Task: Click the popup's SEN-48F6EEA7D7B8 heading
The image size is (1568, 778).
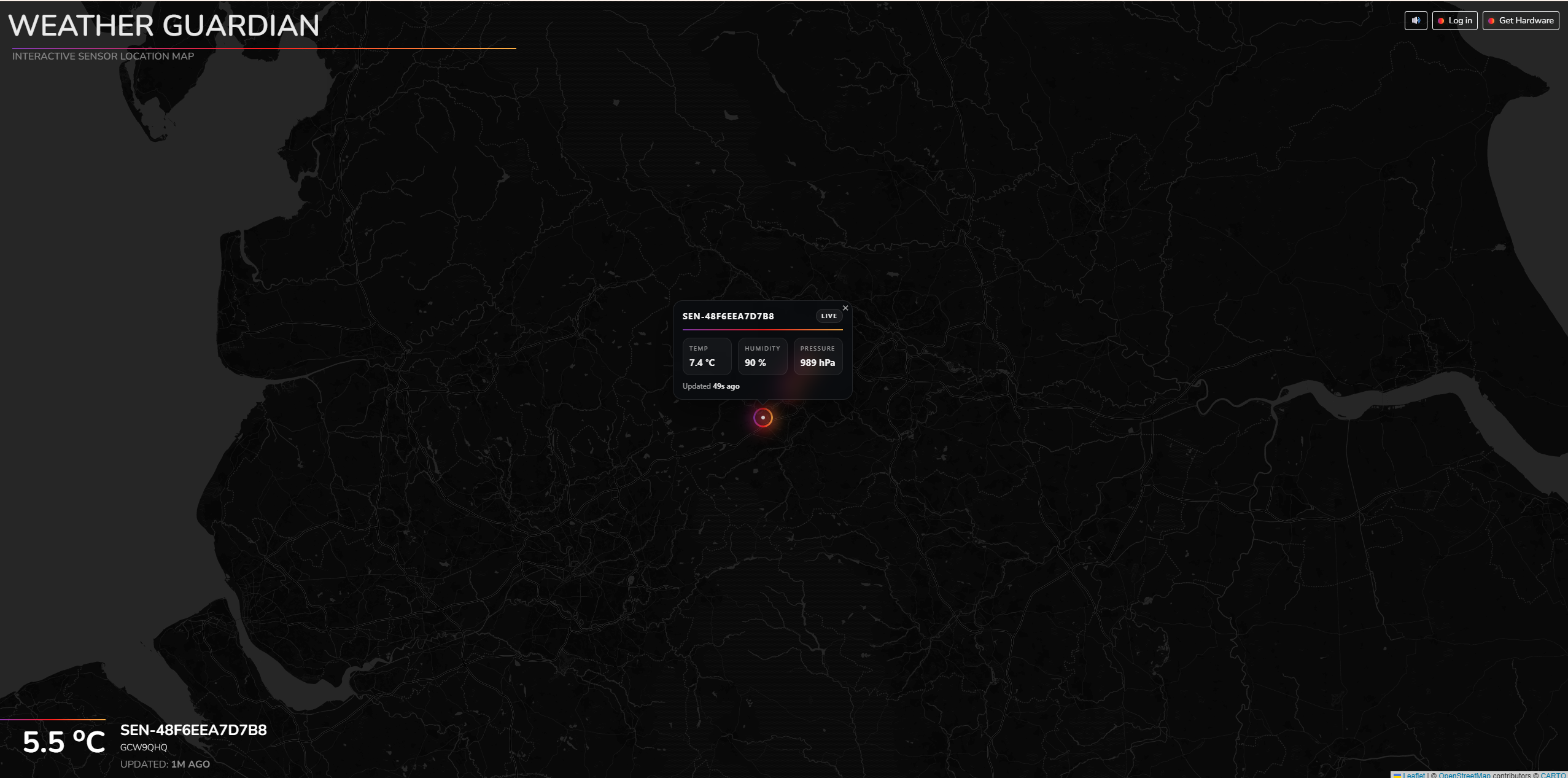Action: pos(728,316)
